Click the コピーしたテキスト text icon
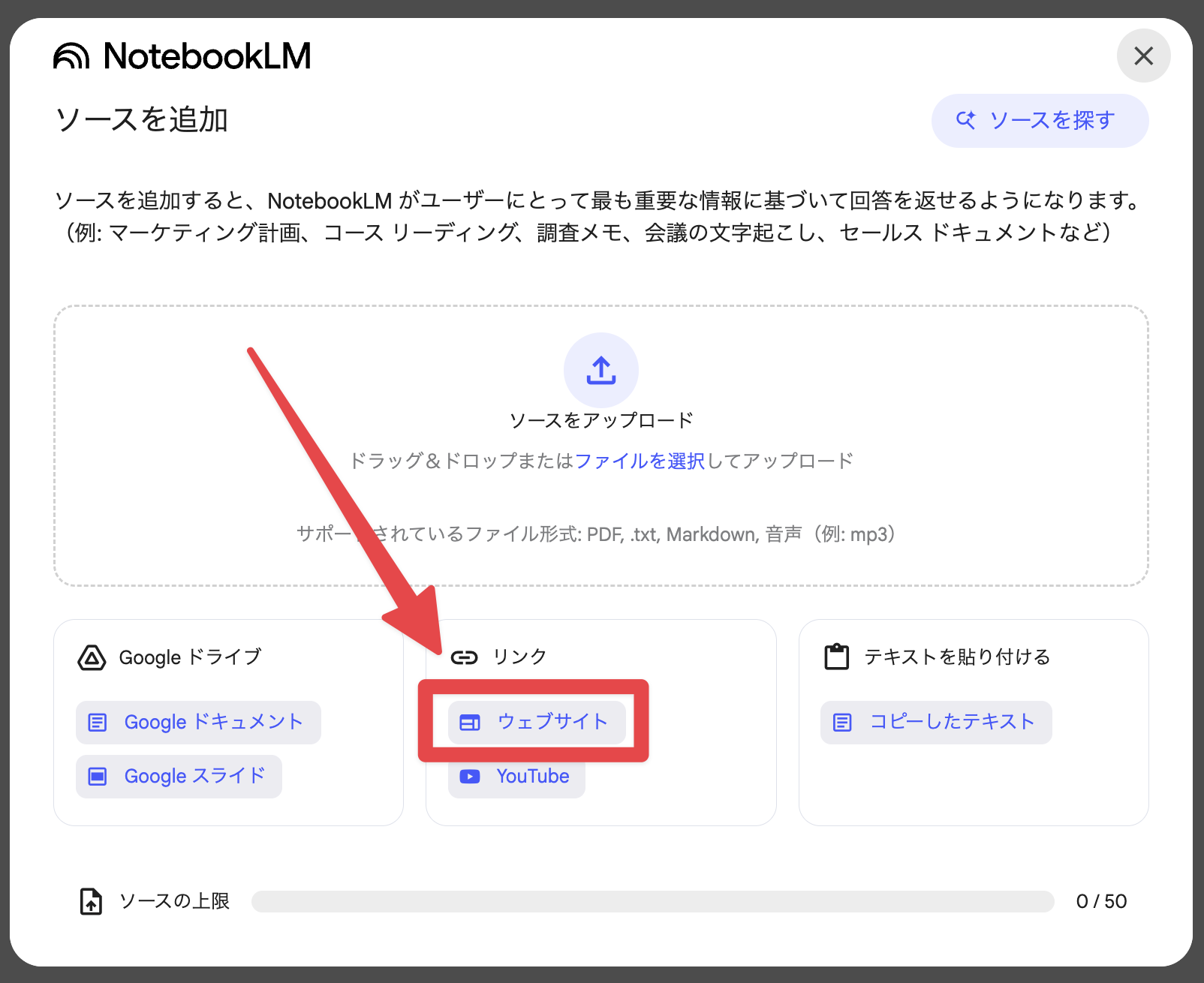1204x983 pixels. point(842,723)
